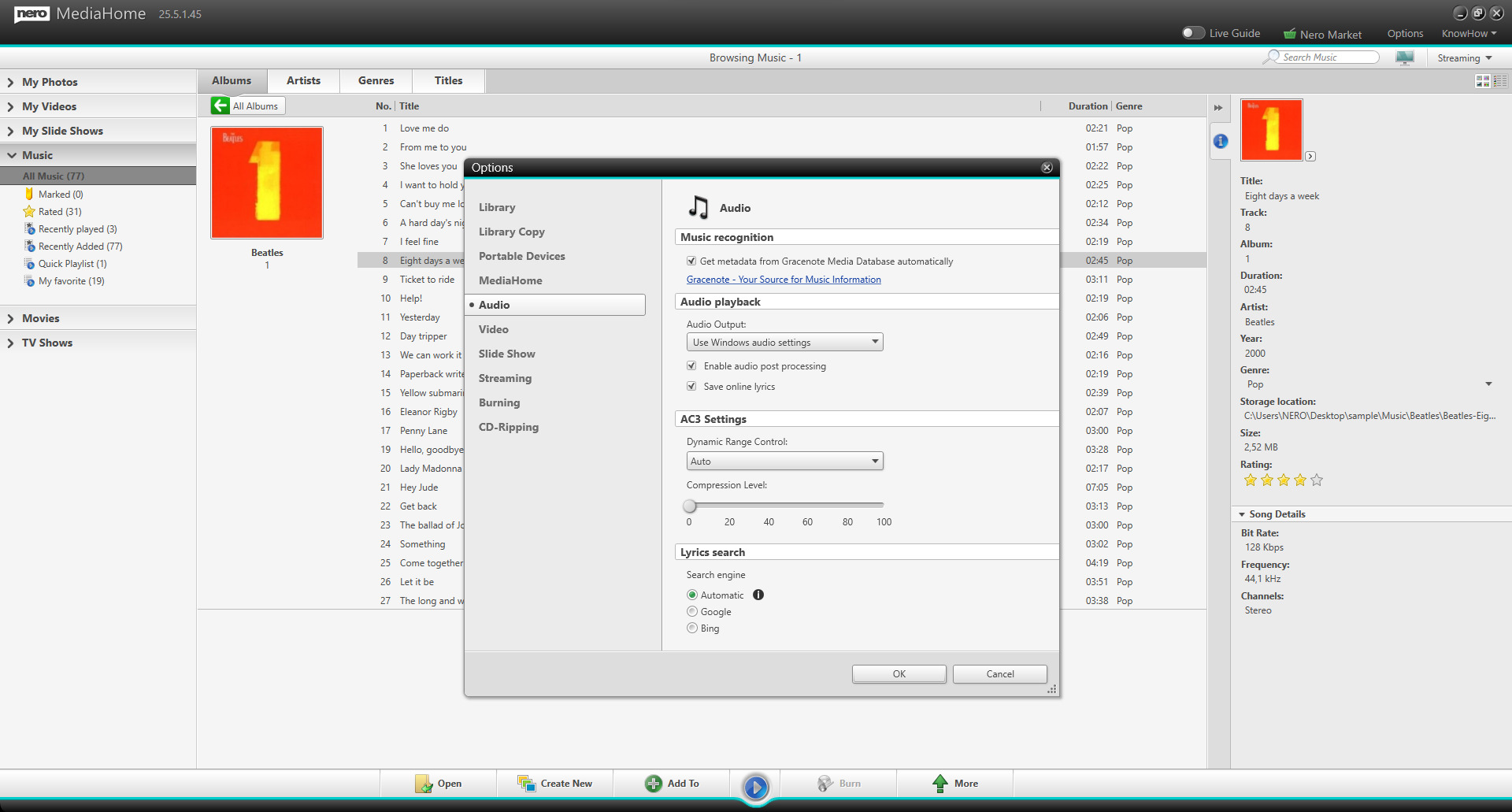Click the green All Albums back arrow
The width and height of the screenshot is (1512, 812).
[220, 106]
